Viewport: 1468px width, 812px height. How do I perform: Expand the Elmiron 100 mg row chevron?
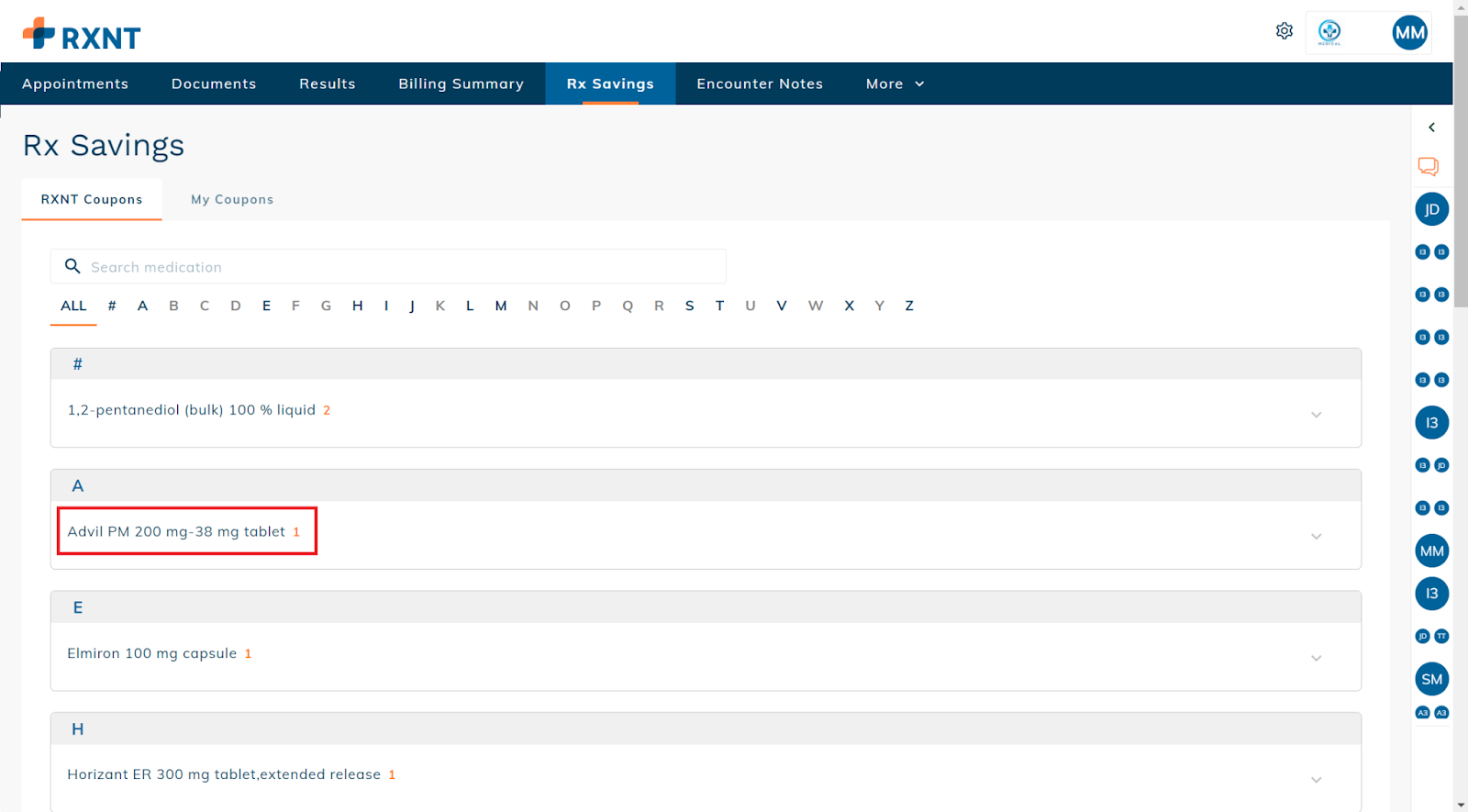pos(1316,659)
